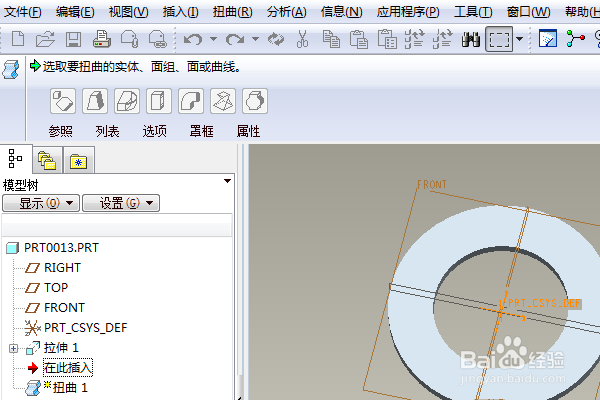Screen dimensions: 600x400
Task: Open the Undo history dropdown arrow
Action: pyautogui.click(x=214, y=39)
